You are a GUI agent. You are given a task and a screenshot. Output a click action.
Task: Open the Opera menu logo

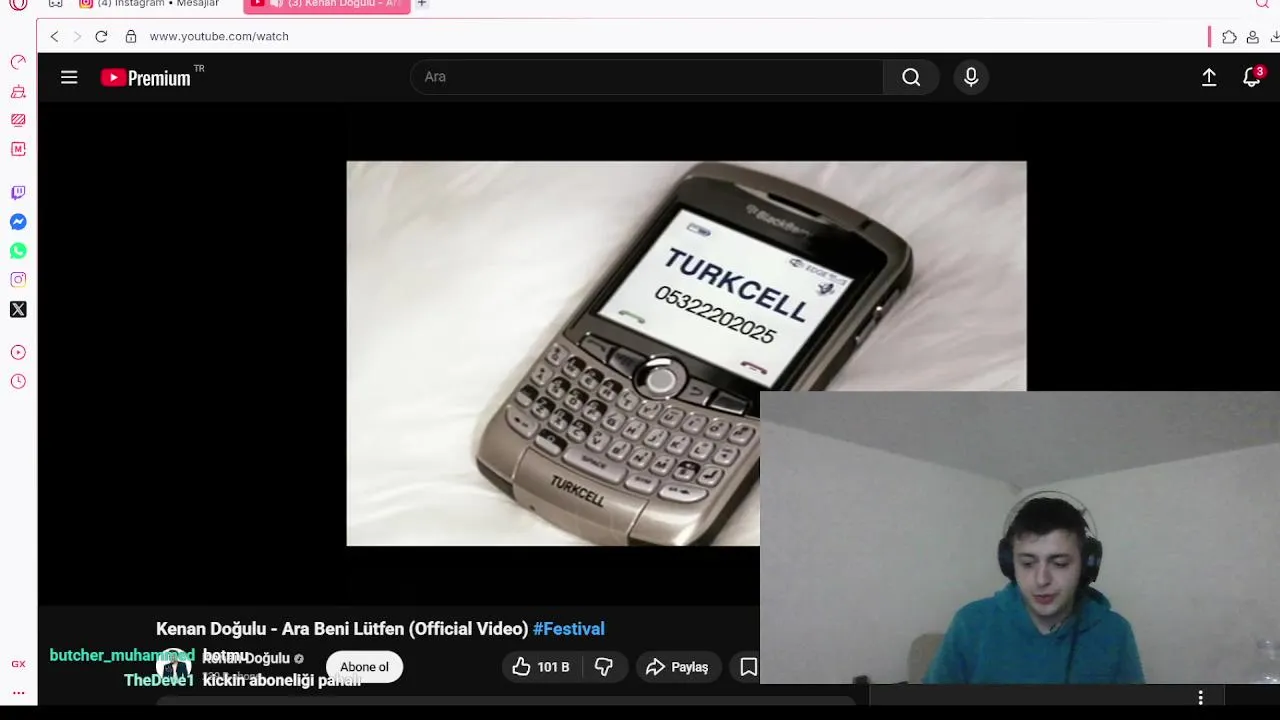[x=18, y=4]
